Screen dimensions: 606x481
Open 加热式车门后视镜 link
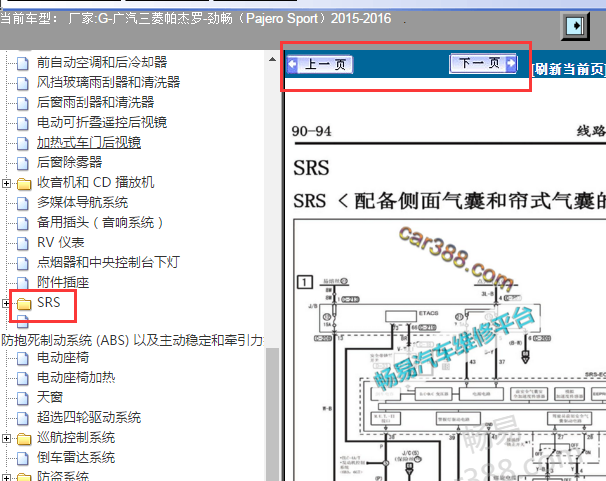tap(89, 143)
